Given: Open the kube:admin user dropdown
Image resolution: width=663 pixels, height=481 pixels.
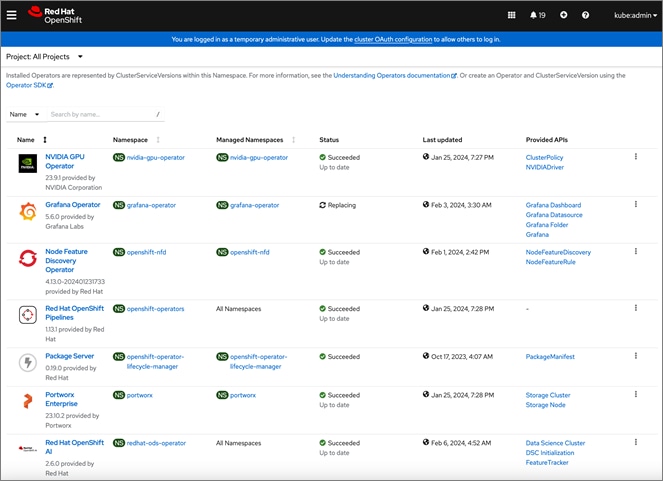Looking at the screenshot, I should [636, 15].
